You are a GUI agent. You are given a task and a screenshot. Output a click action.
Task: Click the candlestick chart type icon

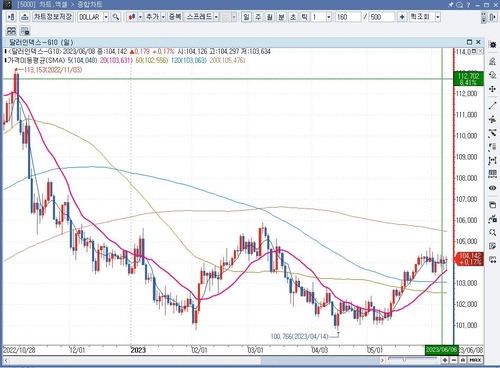[132, 17]
